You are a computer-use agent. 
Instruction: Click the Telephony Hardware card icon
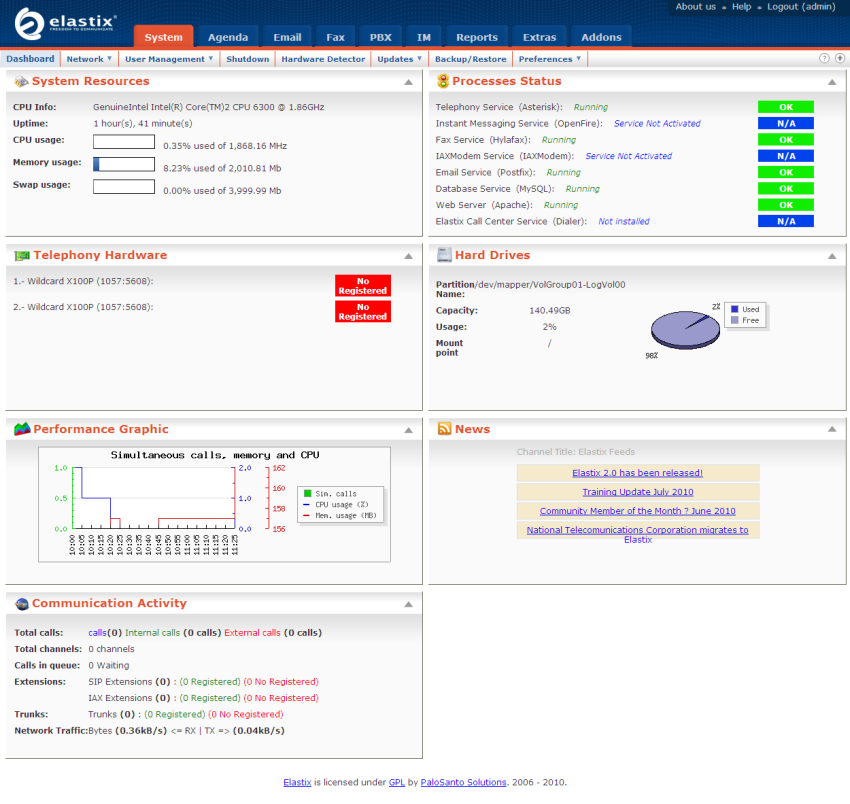[21, 255]
